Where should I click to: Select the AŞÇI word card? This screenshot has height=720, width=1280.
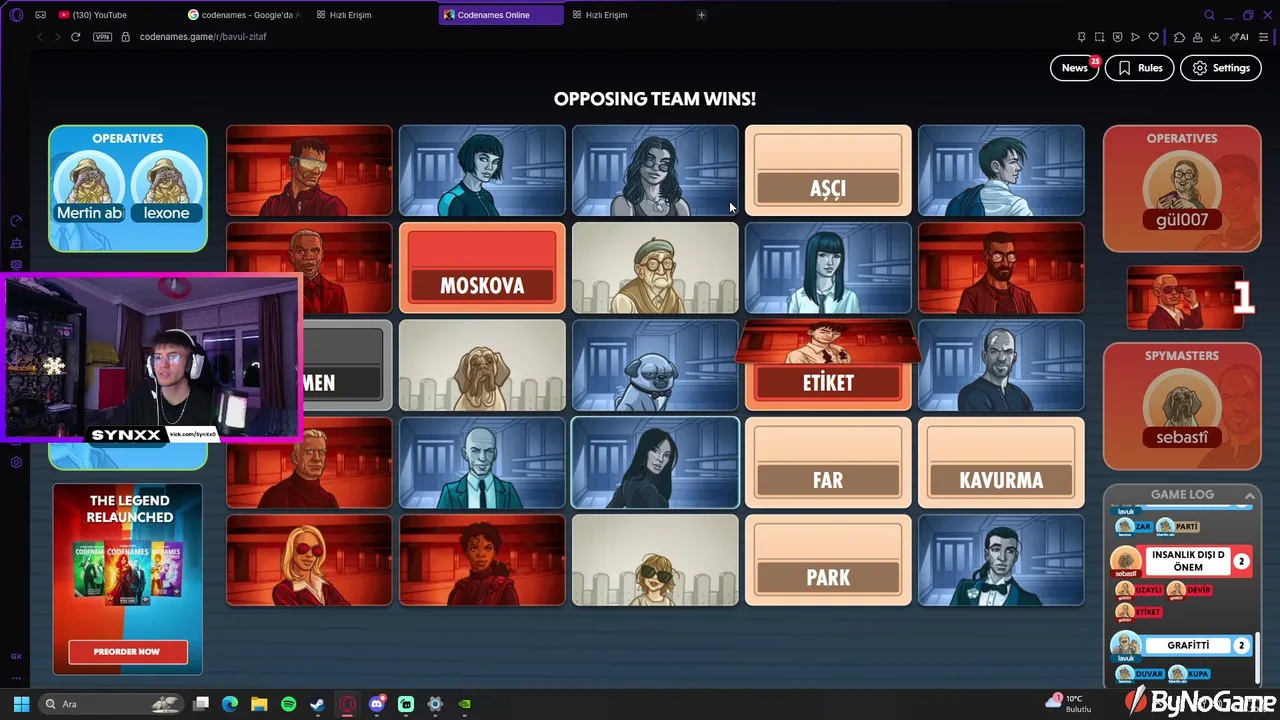[828, 170]
